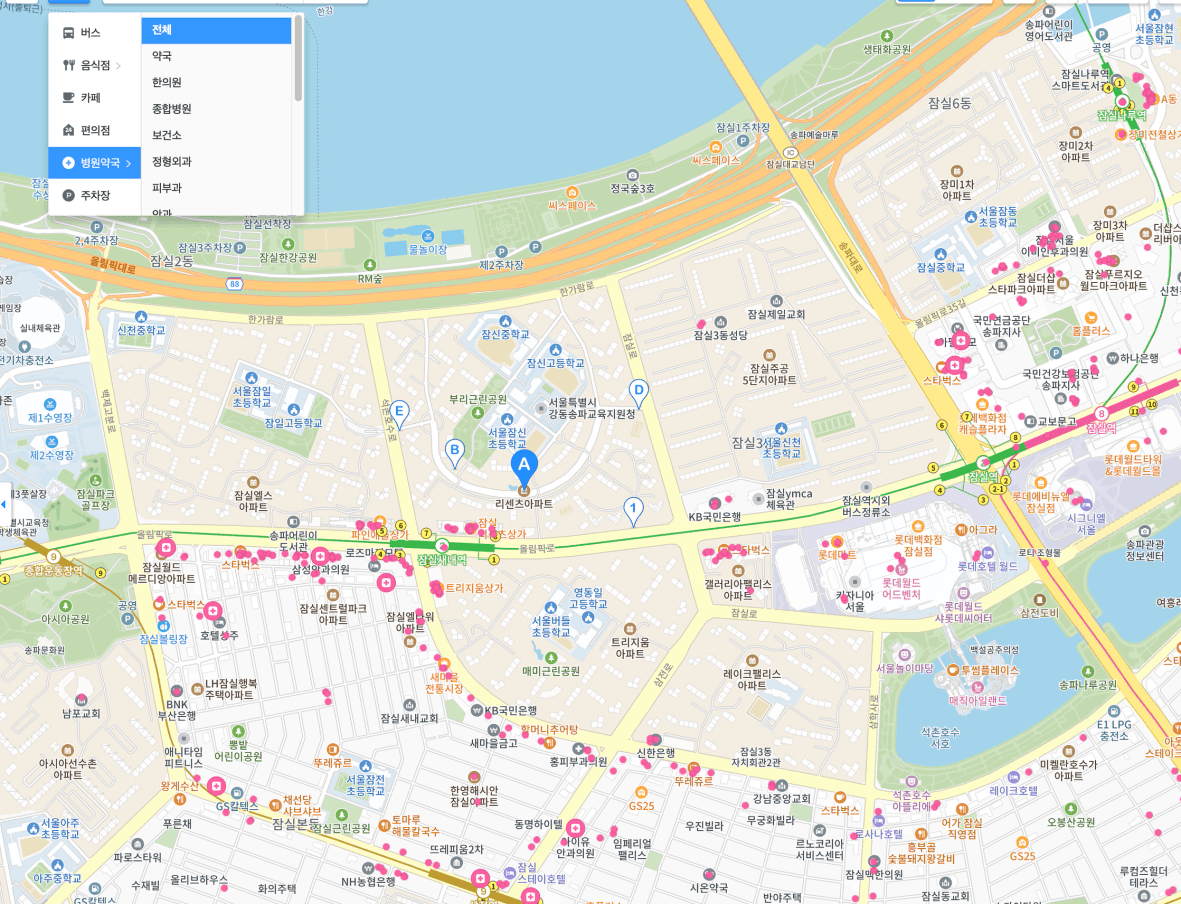The height and width of the screenshot is (904, 1181).
Task: Click the 잠실볼링장 icon
Action: click(x=163, y=625)
